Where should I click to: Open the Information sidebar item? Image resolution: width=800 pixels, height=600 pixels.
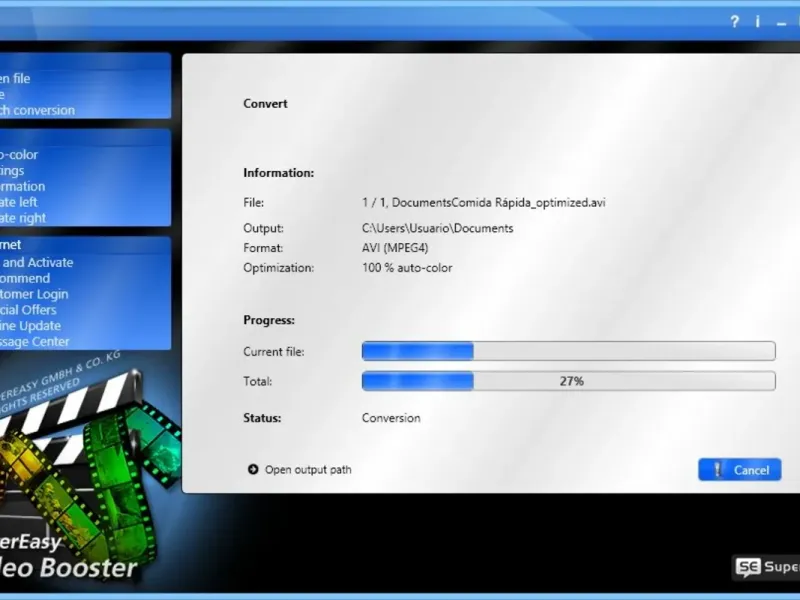pyautogui.click(x=22, y=186)
